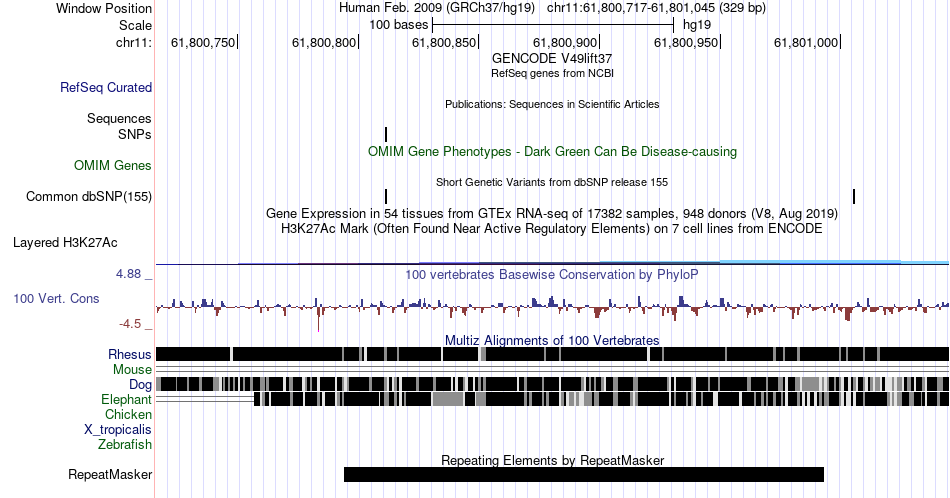The height and width of the screenshot is (498, 950).
Task: Click the Sequences track label
Action: coord(119,119)
